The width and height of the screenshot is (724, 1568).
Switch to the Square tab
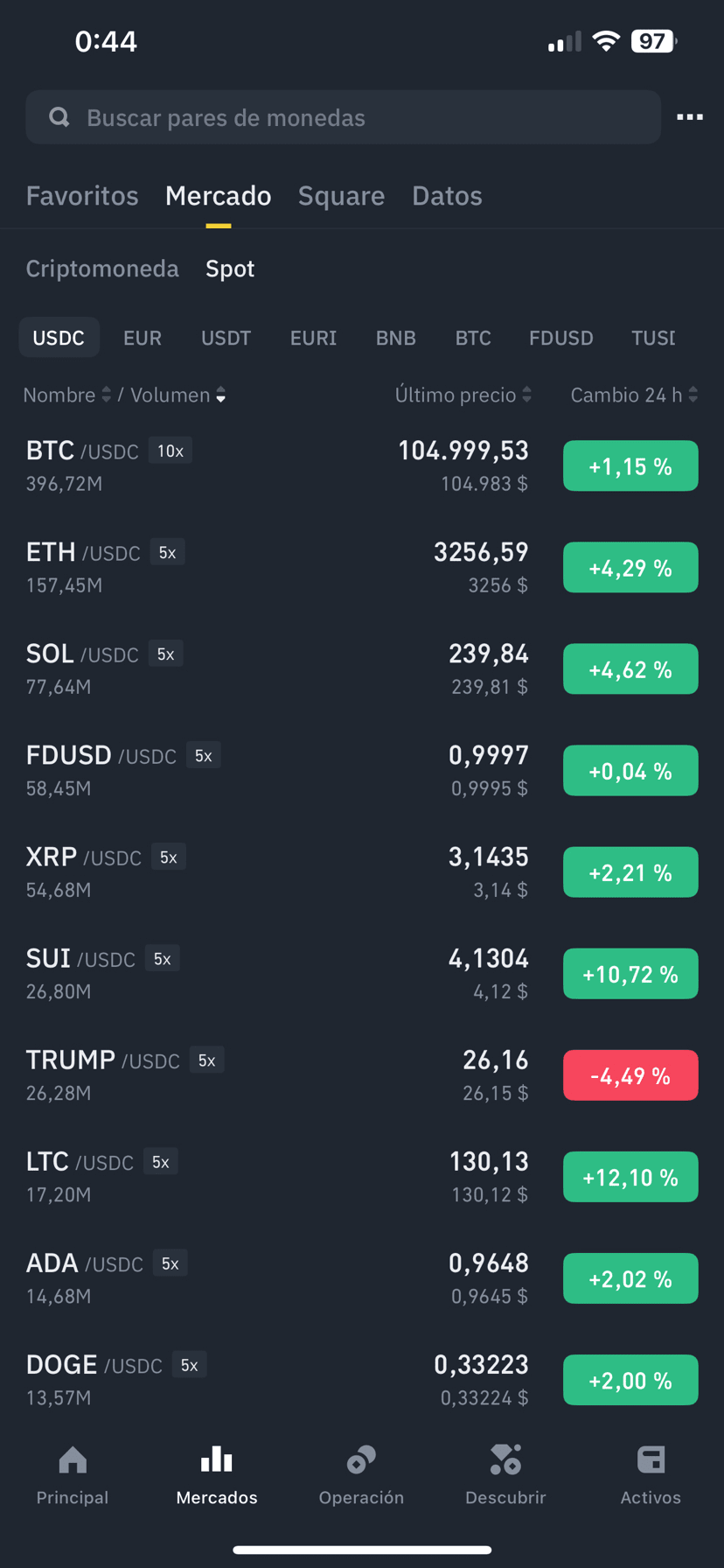[x=341, y=196]
